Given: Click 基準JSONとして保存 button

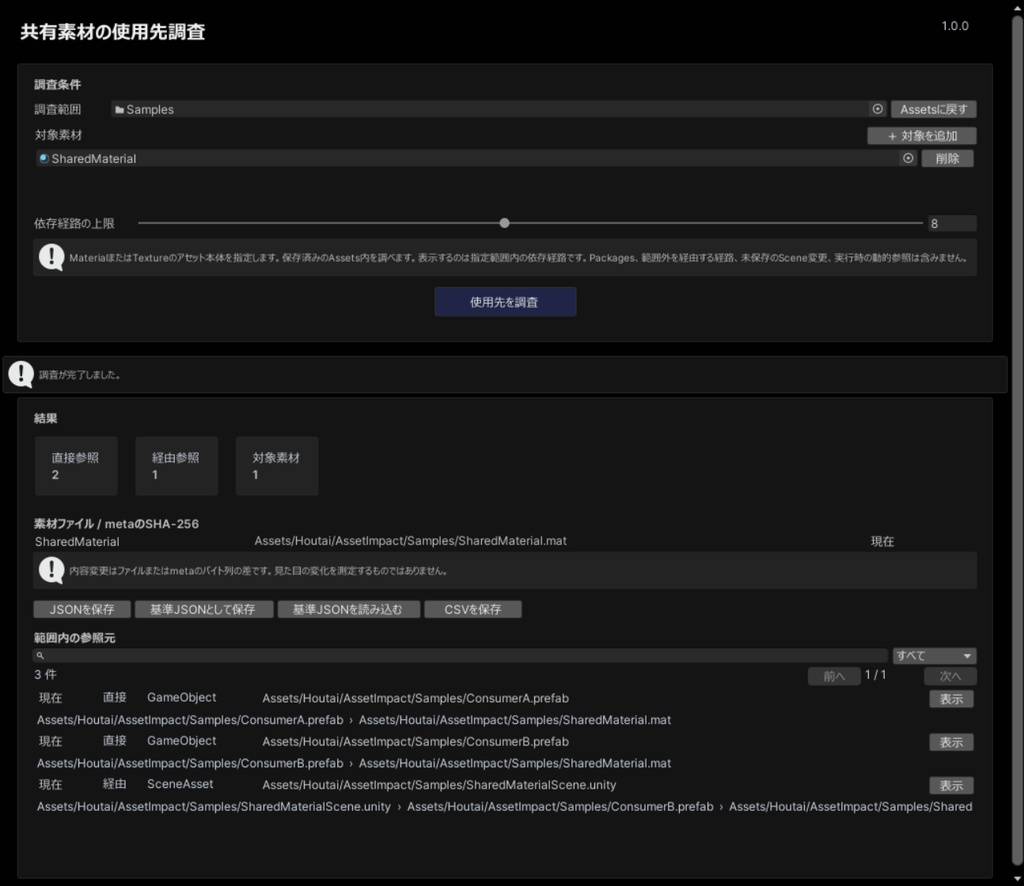Looking at the screenshot, I should (204, 609).
